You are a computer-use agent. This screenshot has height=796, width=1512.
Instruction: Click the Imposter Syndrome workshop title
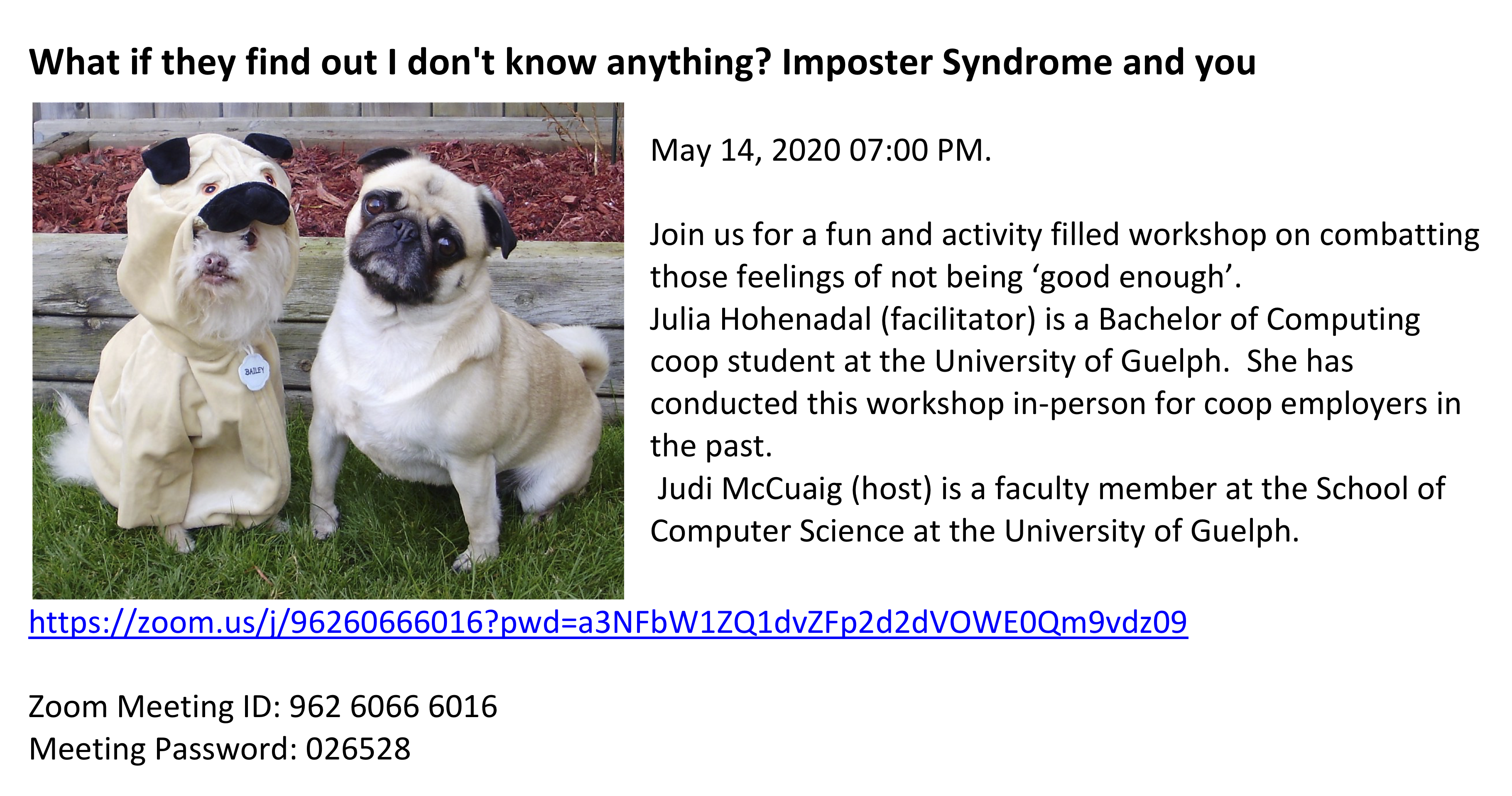642,62
